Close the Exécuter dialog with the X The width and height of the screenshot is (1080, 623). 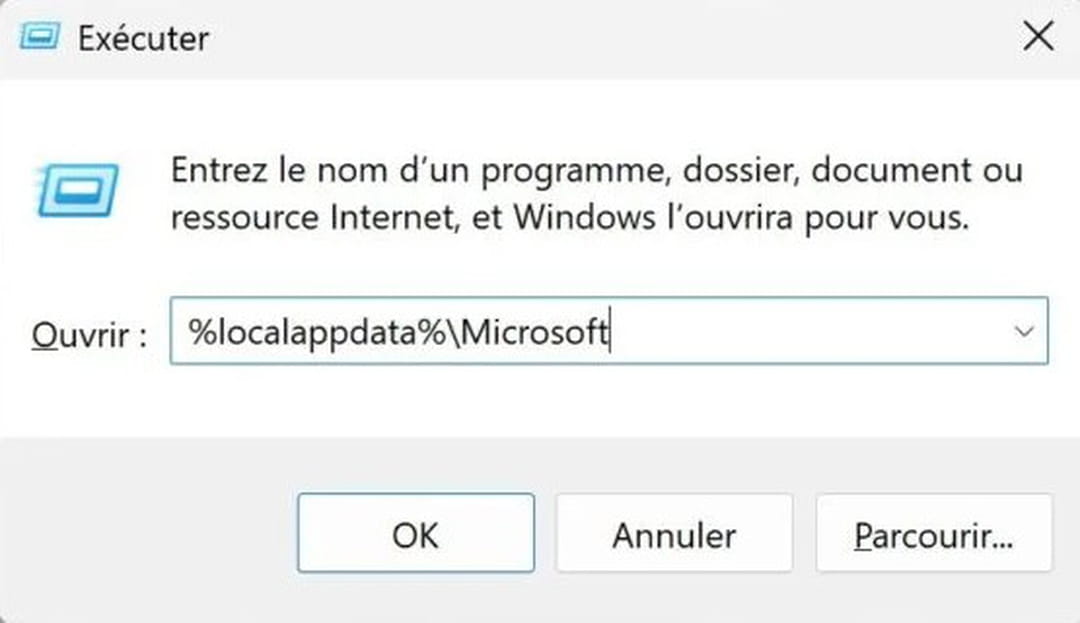pyautogui.click(x=1038, y=38)
